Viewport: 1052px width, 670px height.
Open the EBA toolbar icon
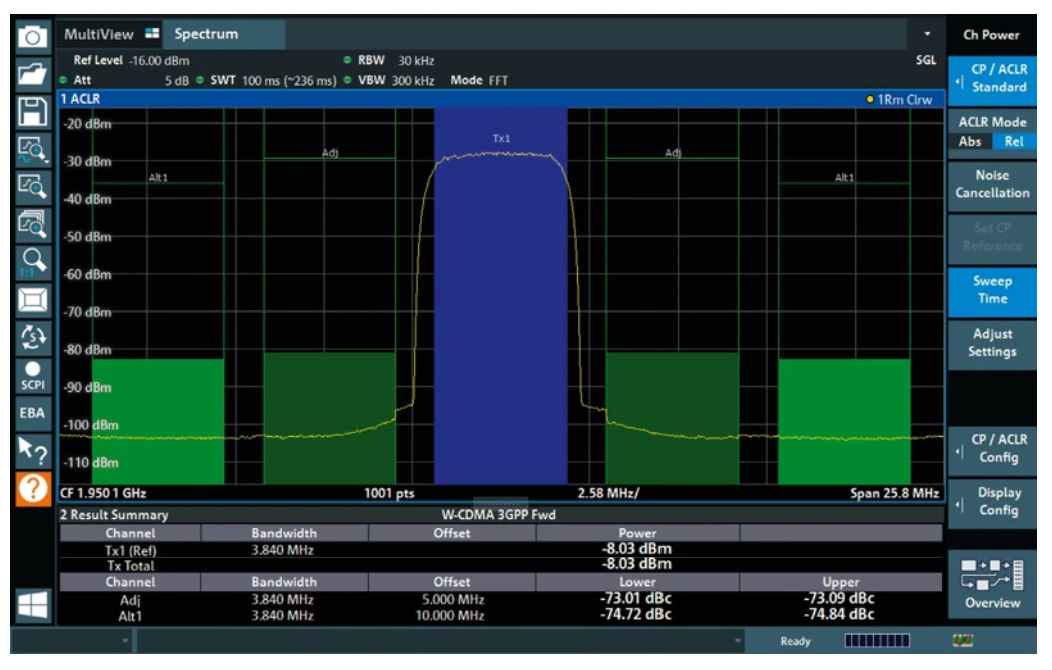[33, 413]
